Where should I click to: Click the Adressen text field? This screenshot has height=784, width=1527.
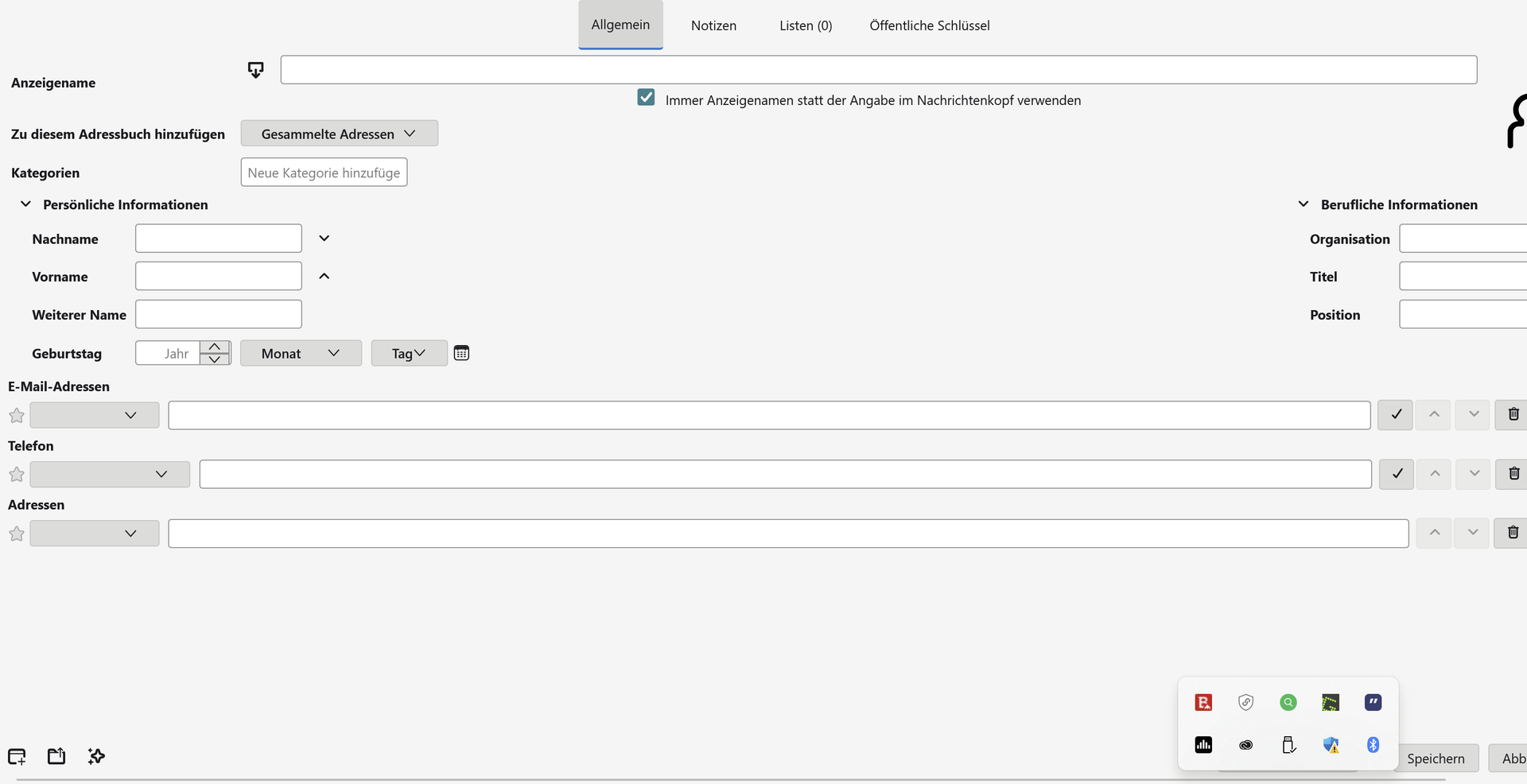pyautogui.click(x=788, y=534)
